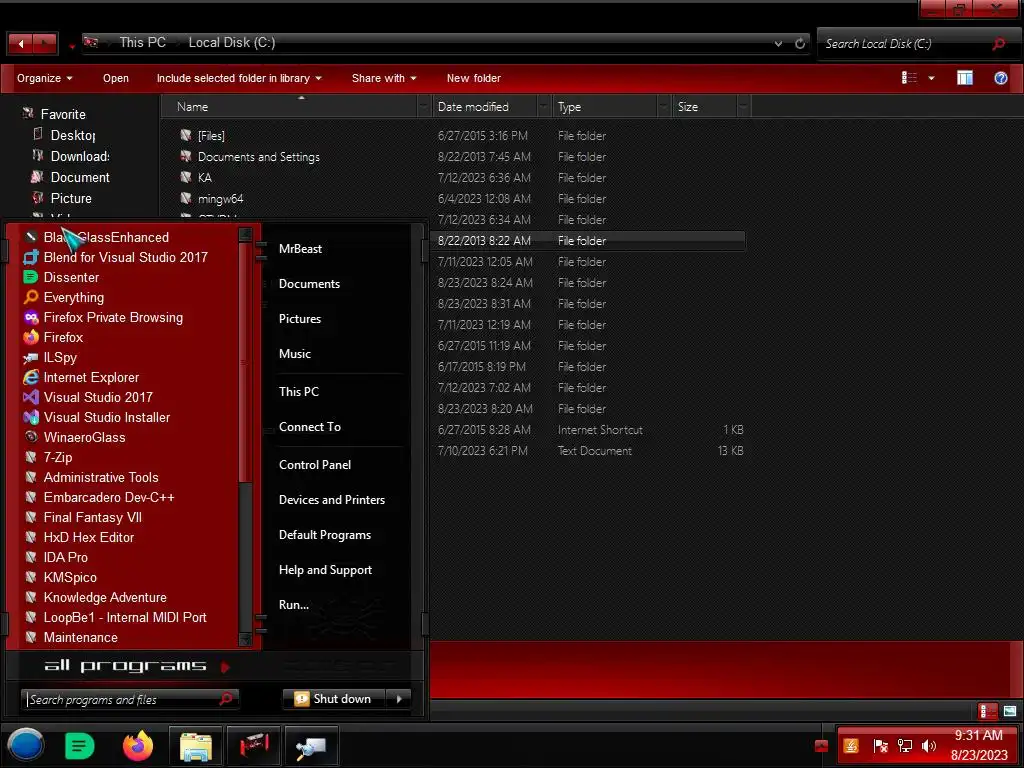Image resolution: width=1024 pixels, height=768 pixels.
Task: Open recent locations dropdown arrow
Action: tap(72, 47)
